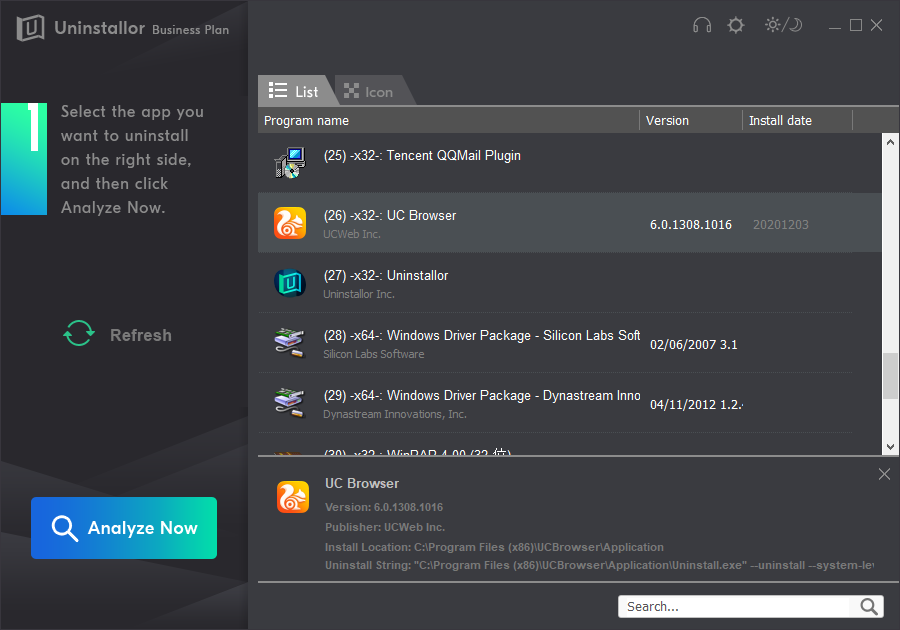Click the Refresh label
Image resolution: width=900 pixels, height=630 pixels.
[x=141, y=335]
